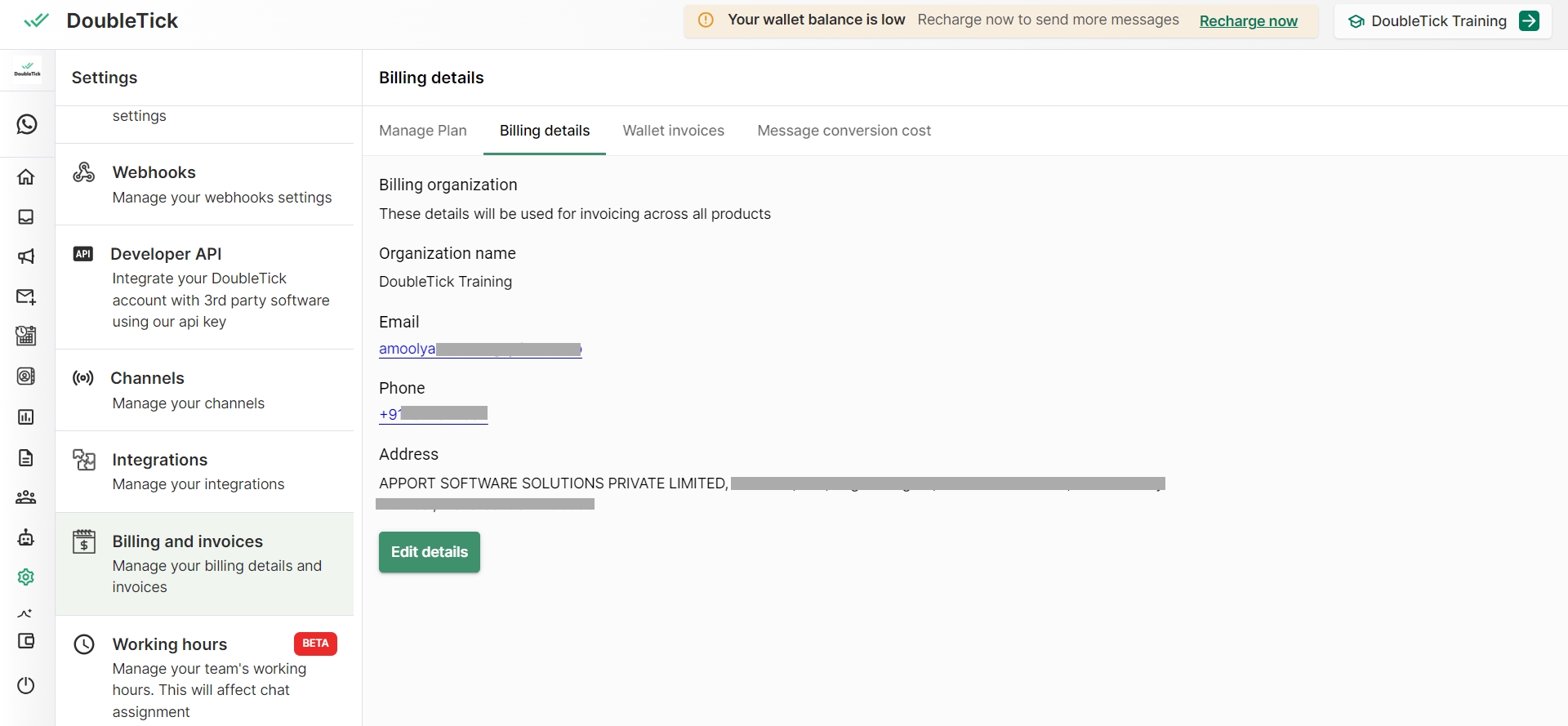
Task: Go to Home via house icon
Action: (x=26, y=177)
